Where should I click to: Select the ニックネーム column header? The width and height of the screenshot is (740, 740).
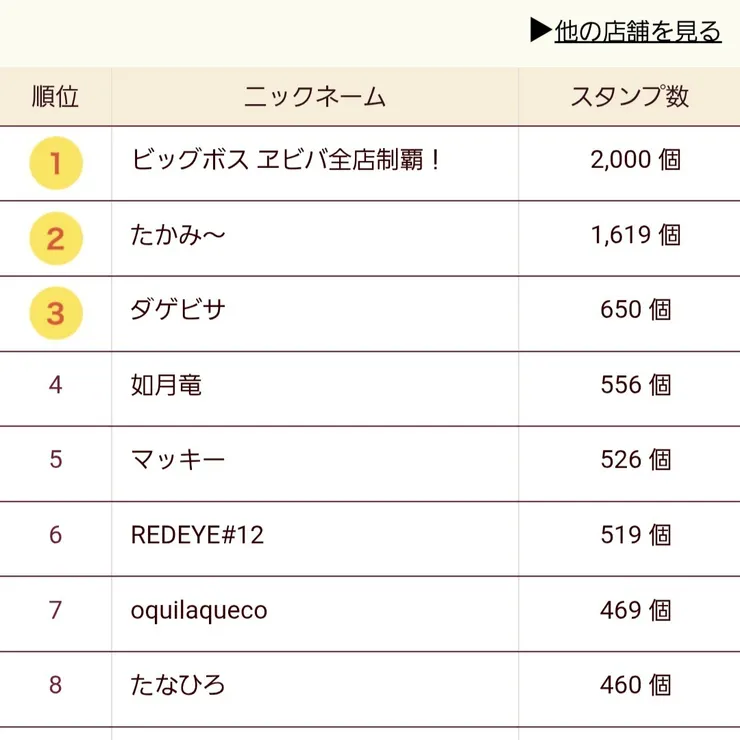point(315,97)
